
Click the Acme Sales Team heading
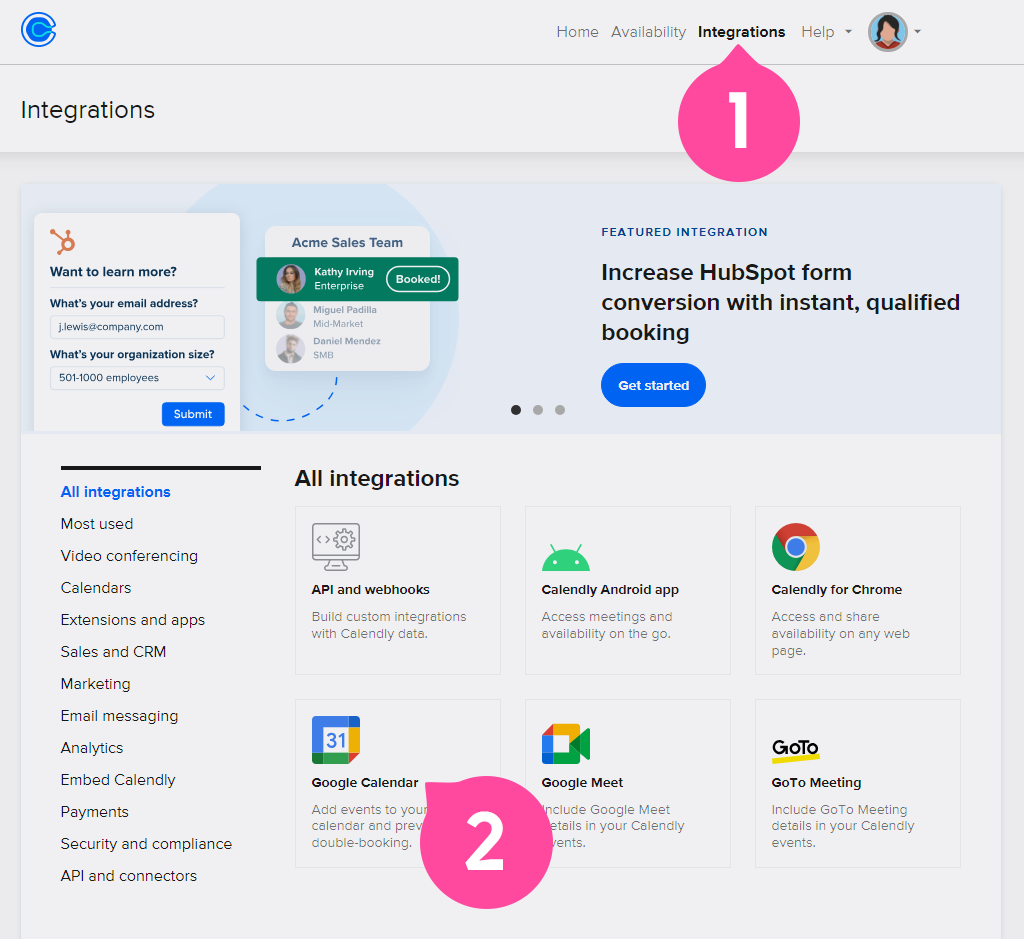(347, 242)
